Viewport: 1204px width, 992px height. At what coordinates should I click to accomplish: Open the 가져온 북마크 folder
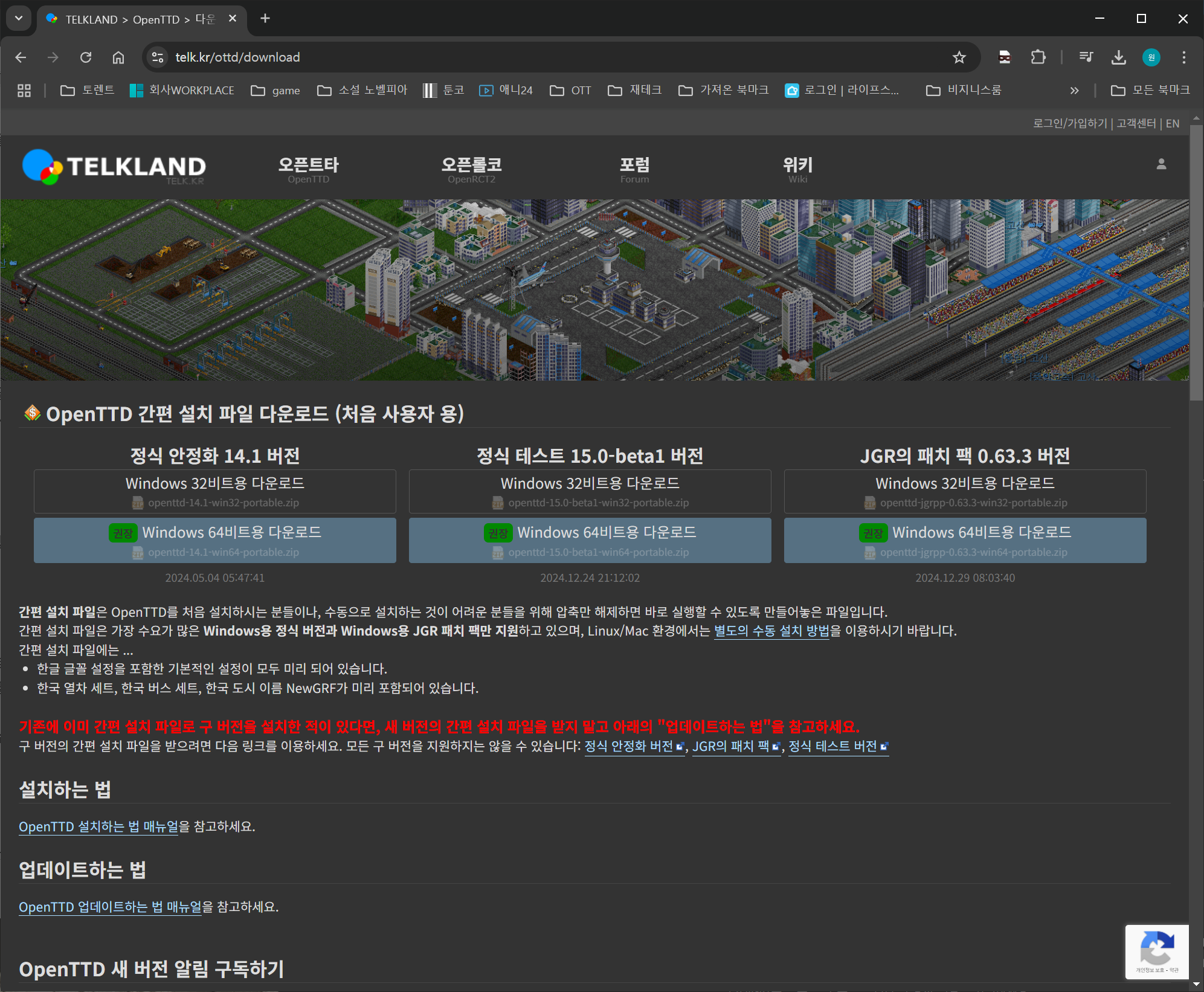pyautogui.click(x=724, y=91)
